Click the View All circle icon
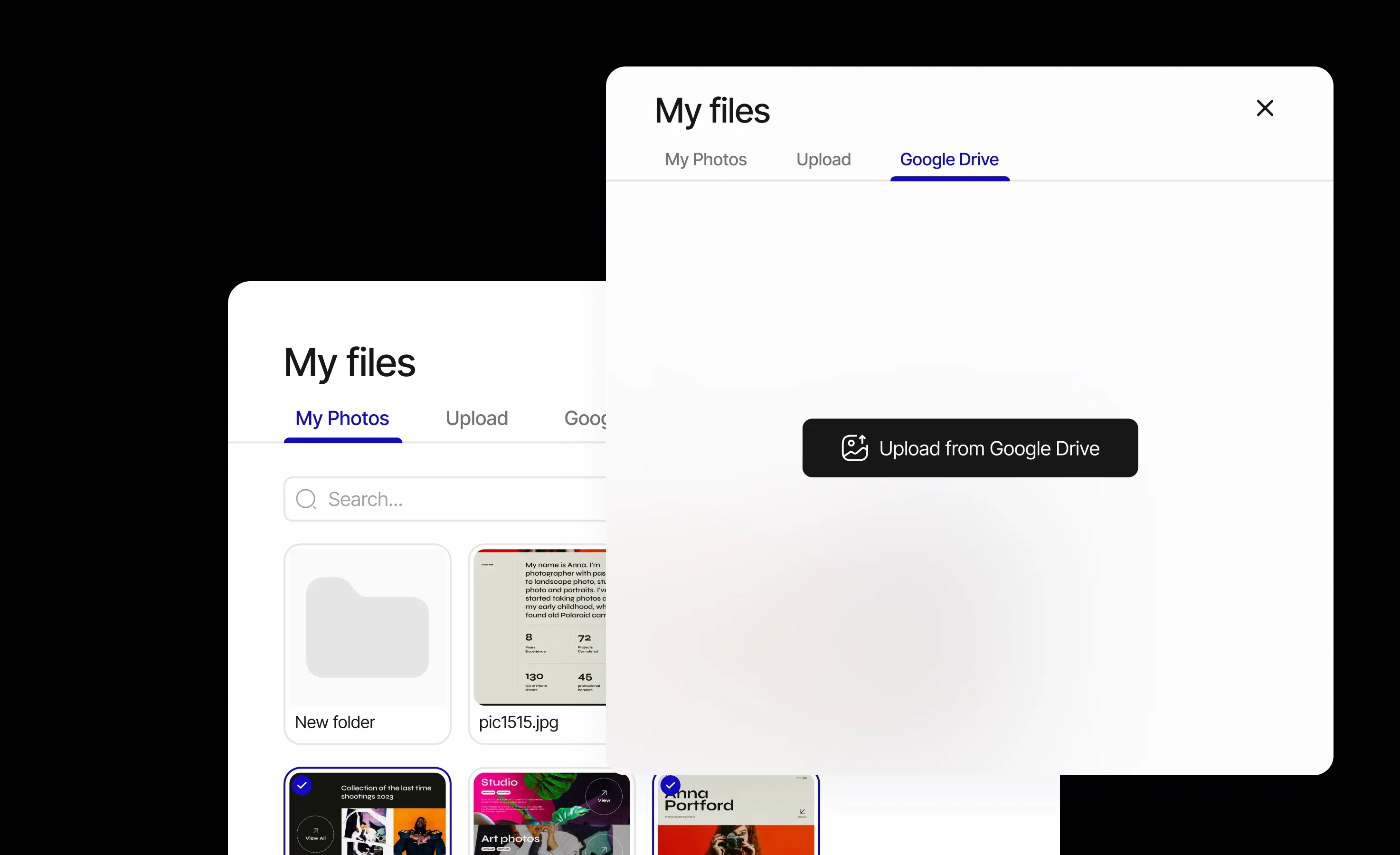Screen dimensions: 1400x855 [x=315, y=834]
